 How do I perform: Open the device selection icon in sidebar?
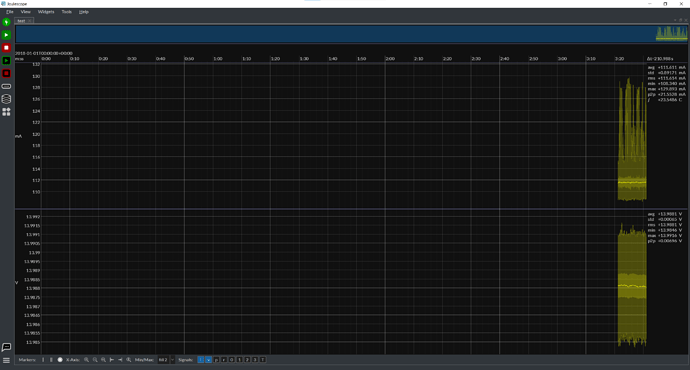6,86
